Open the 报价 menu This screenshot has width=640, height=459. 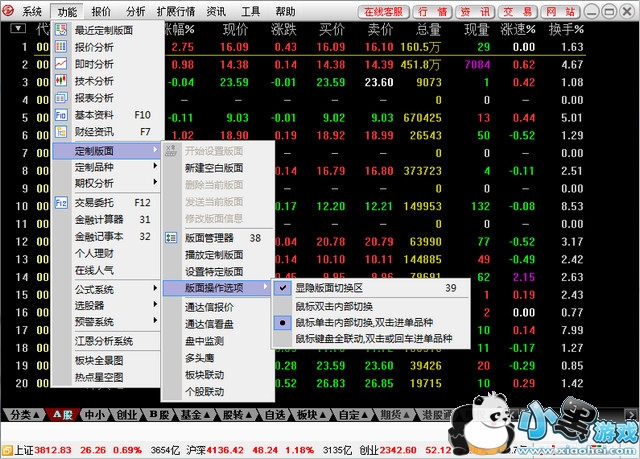click(x=101, y=11)
